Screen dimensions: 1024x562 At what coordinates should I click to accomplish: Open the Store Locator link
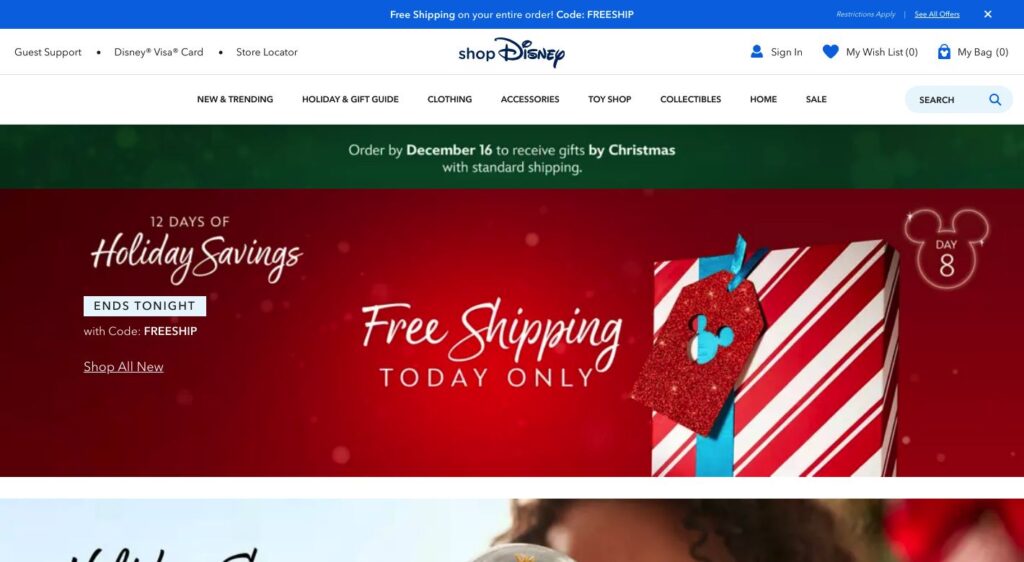coord(266,52)
